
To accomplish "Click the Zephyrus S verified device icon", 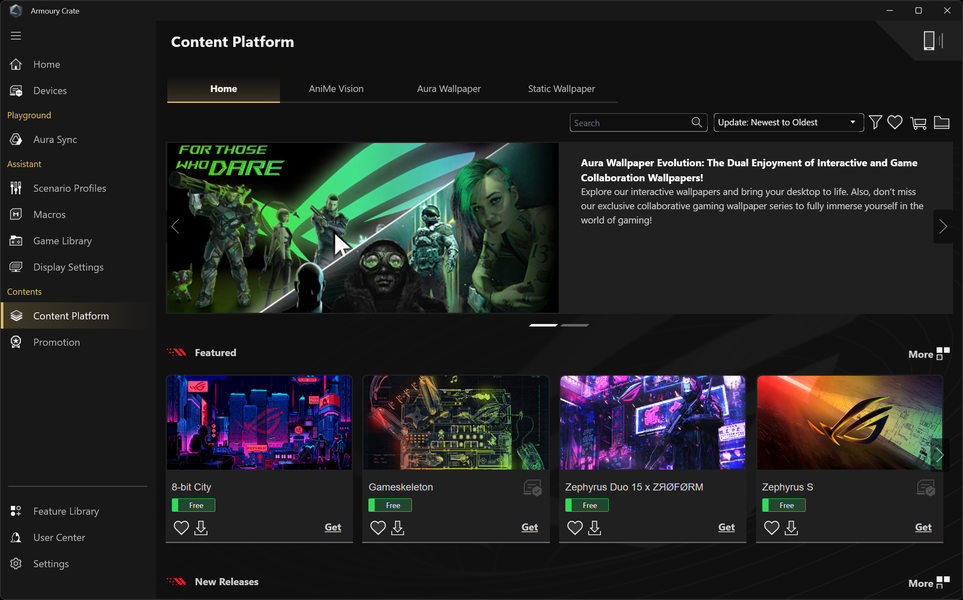I will click(926, 488).
